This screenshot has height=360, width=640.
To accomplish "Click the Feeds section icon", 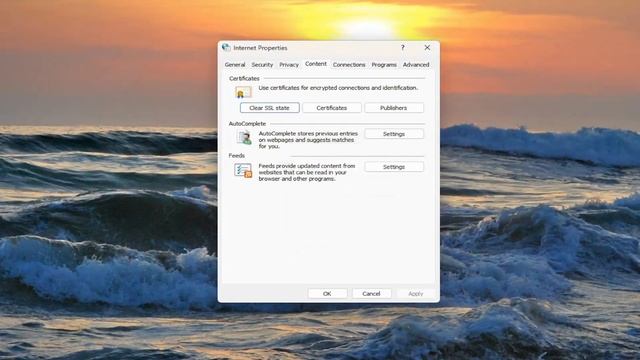I will tap(243, 170).
